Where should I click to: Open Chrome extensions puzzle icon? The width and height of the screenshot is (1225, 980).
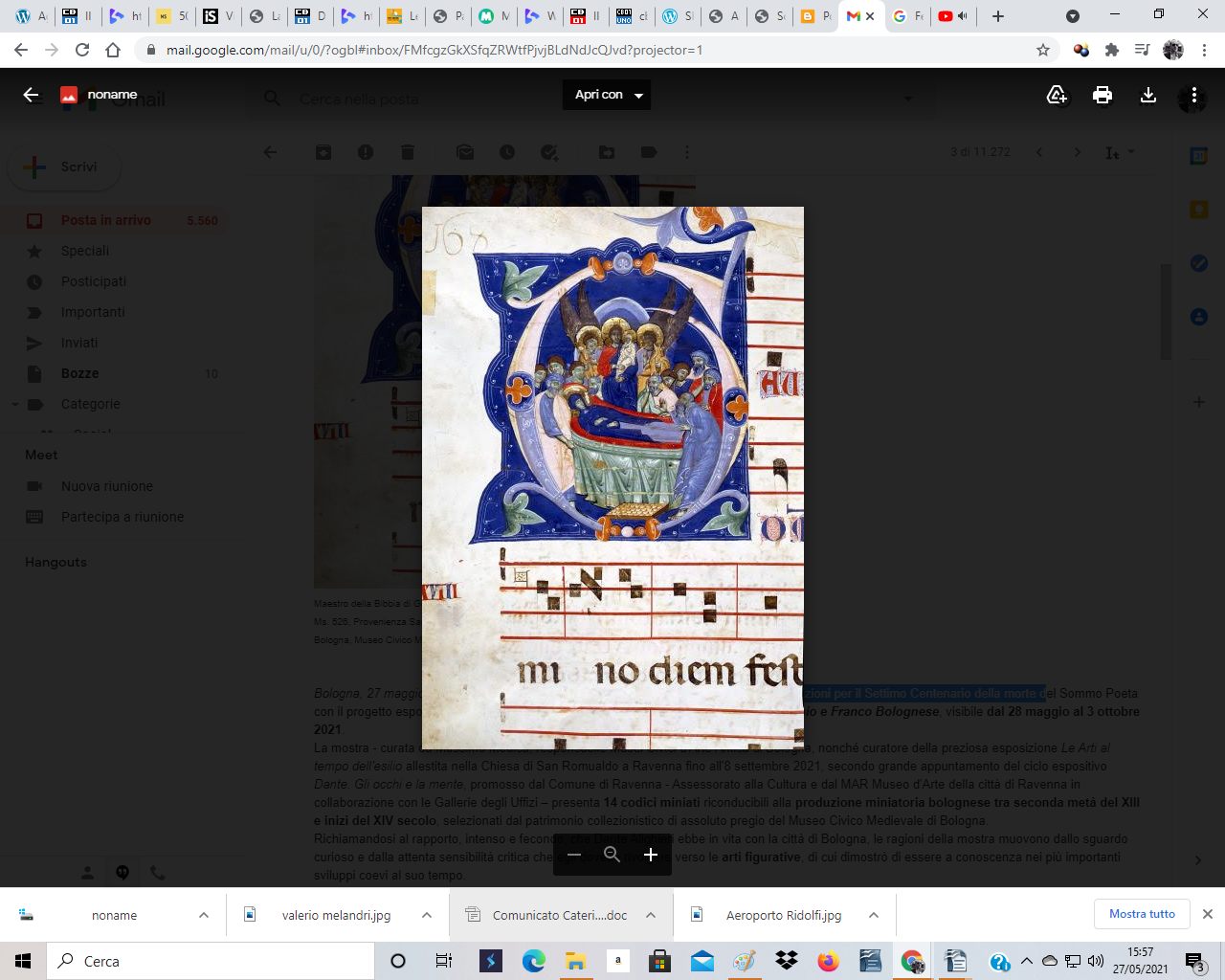1112,50
